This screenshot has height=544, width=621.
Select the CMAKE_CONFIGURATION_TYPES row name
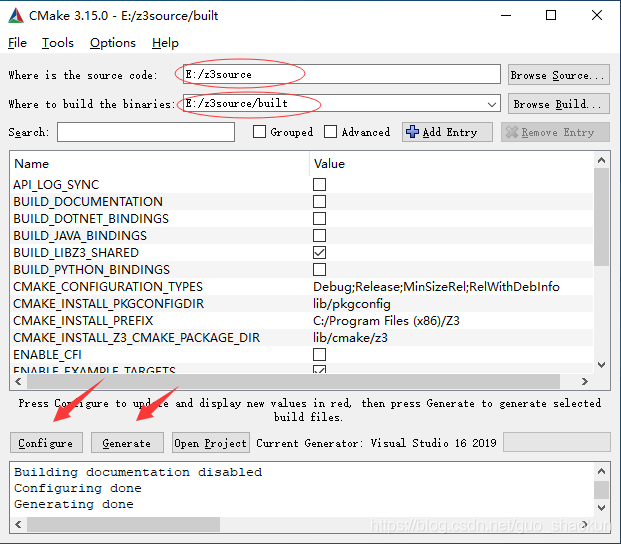click(x=108, y=287)
